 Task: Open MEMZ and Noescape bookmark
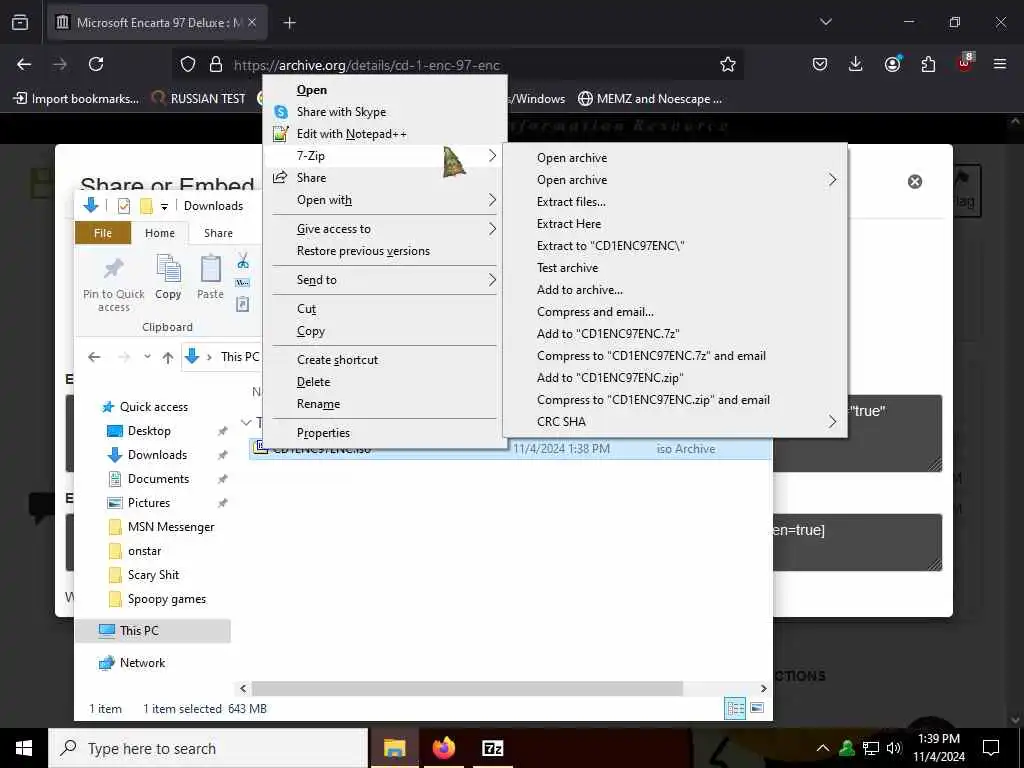click(650, 99)
